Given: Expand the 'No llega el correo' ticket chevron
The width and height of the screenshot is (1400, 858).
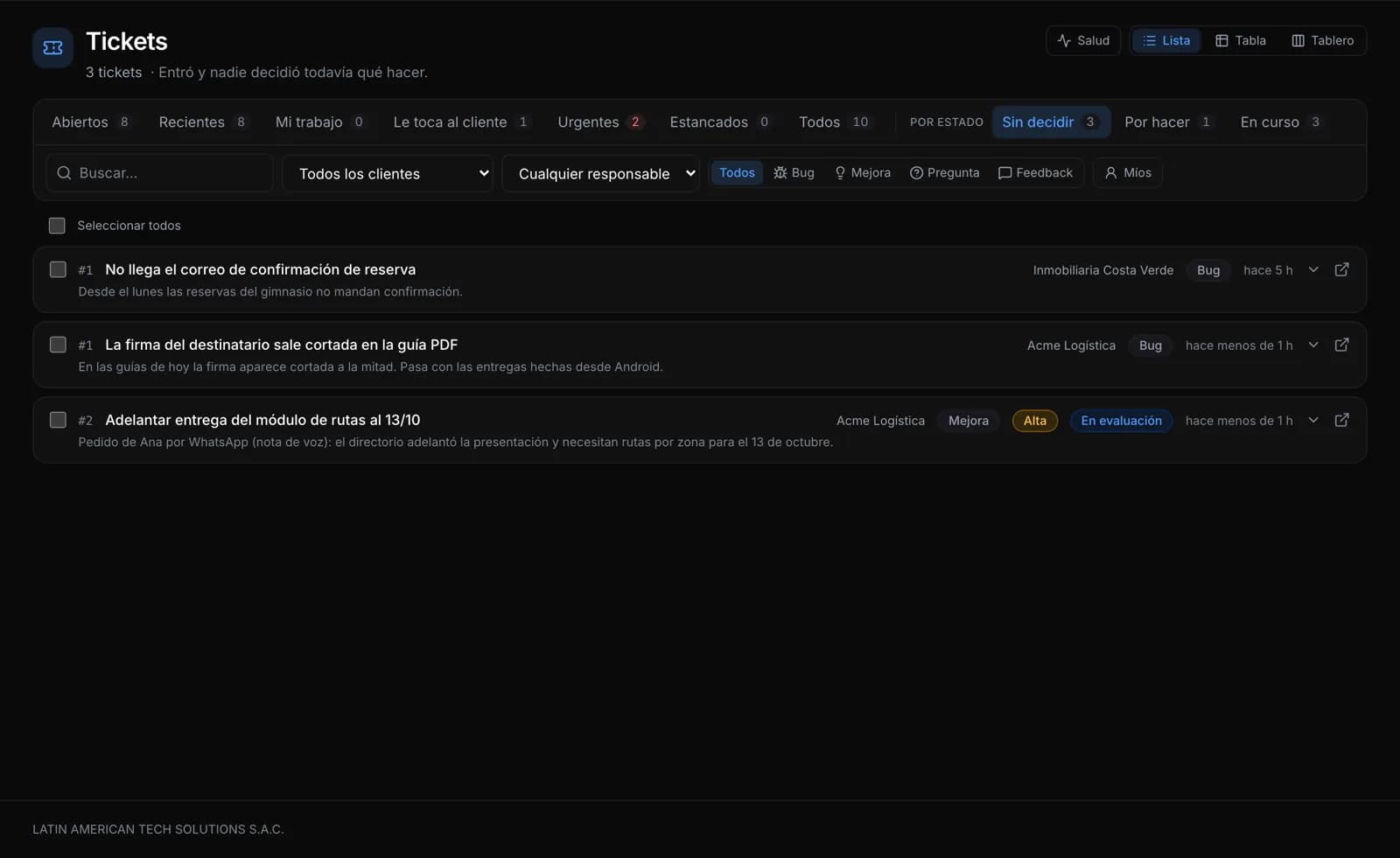Looking at the screenshot, I should click(1313, 269).
